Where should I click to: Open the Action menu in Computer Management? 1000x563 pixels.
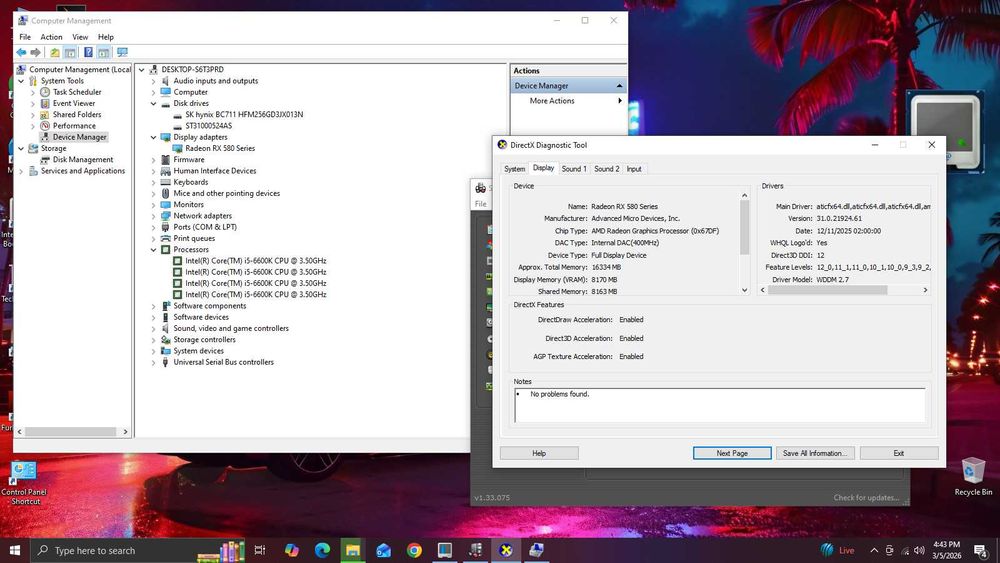point(52,37)
